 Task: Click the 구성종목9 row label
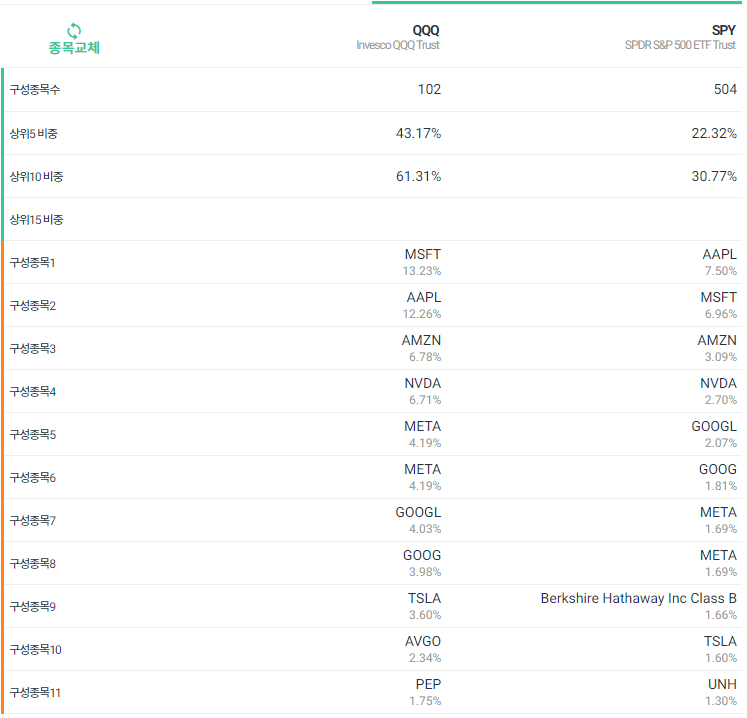[33, 607]
